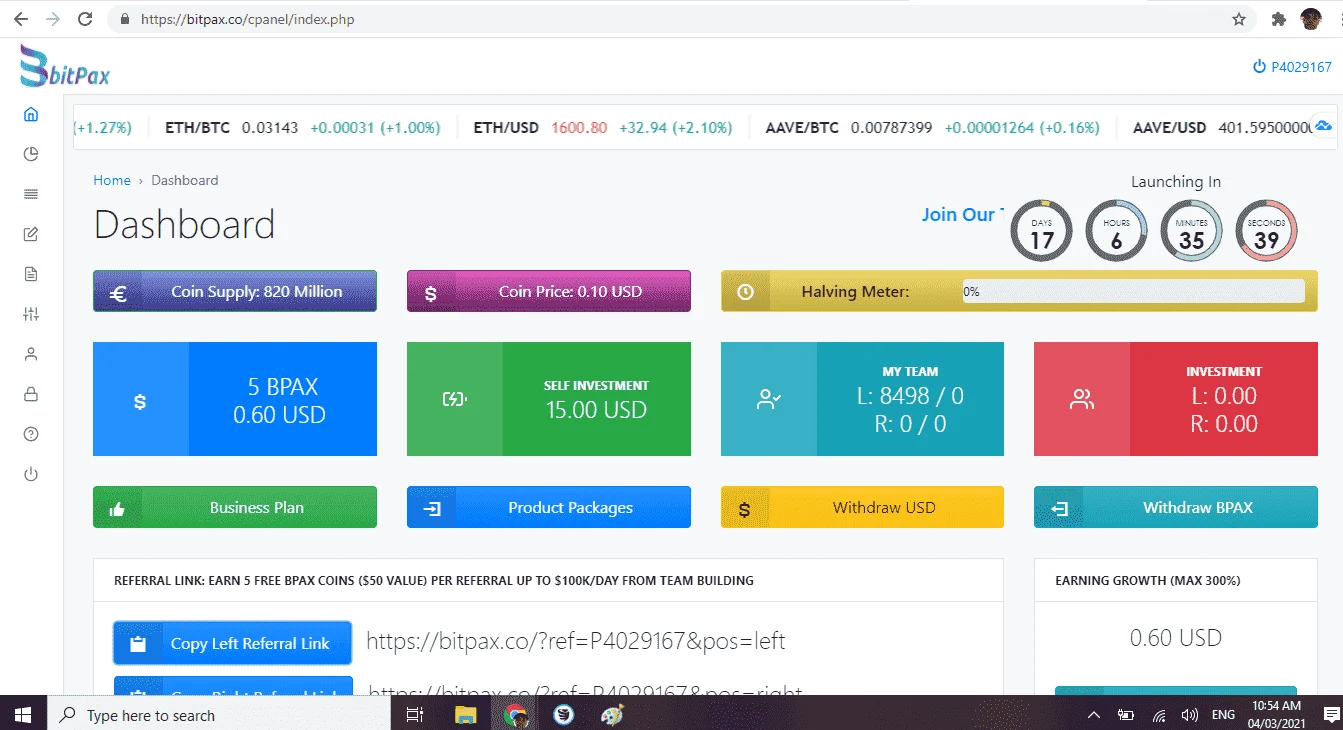Click the arrow icon on Product Packages
Screen dimensions: 1343x730
click(431, 509)
